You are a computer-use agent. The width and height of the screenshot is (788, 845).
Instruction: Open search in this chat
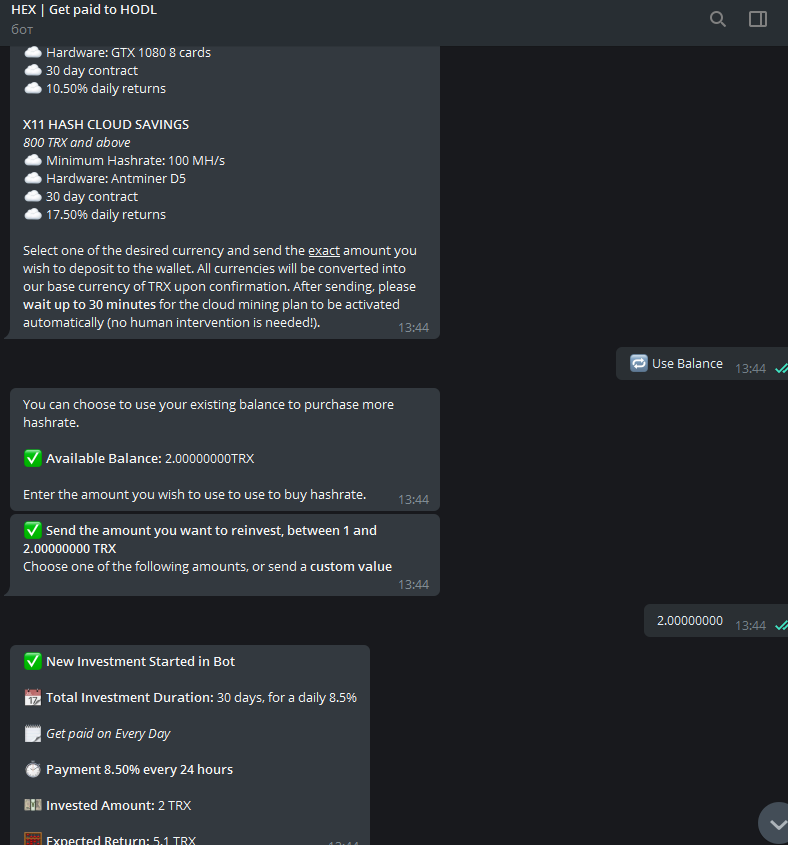717,19
